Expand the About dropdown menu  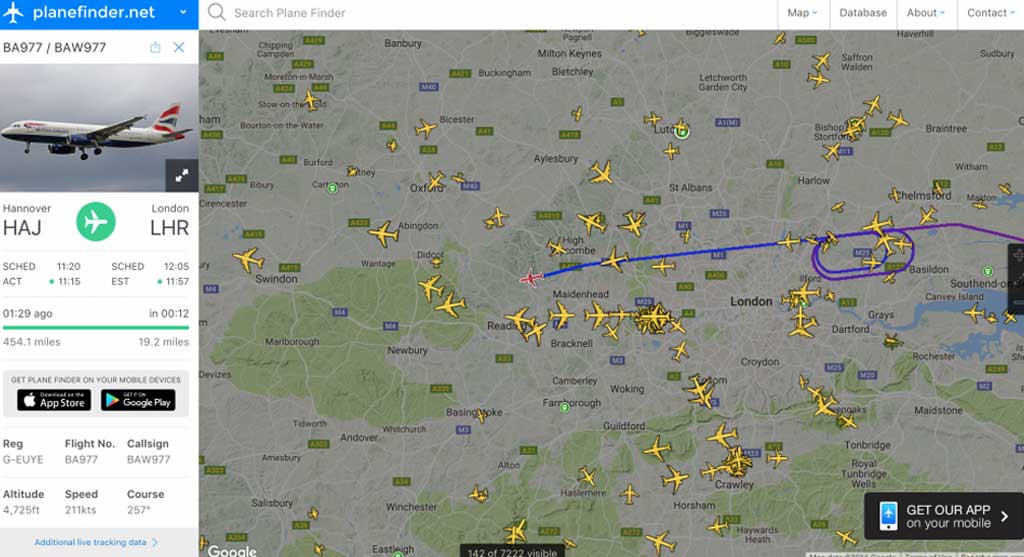[925, 12]
